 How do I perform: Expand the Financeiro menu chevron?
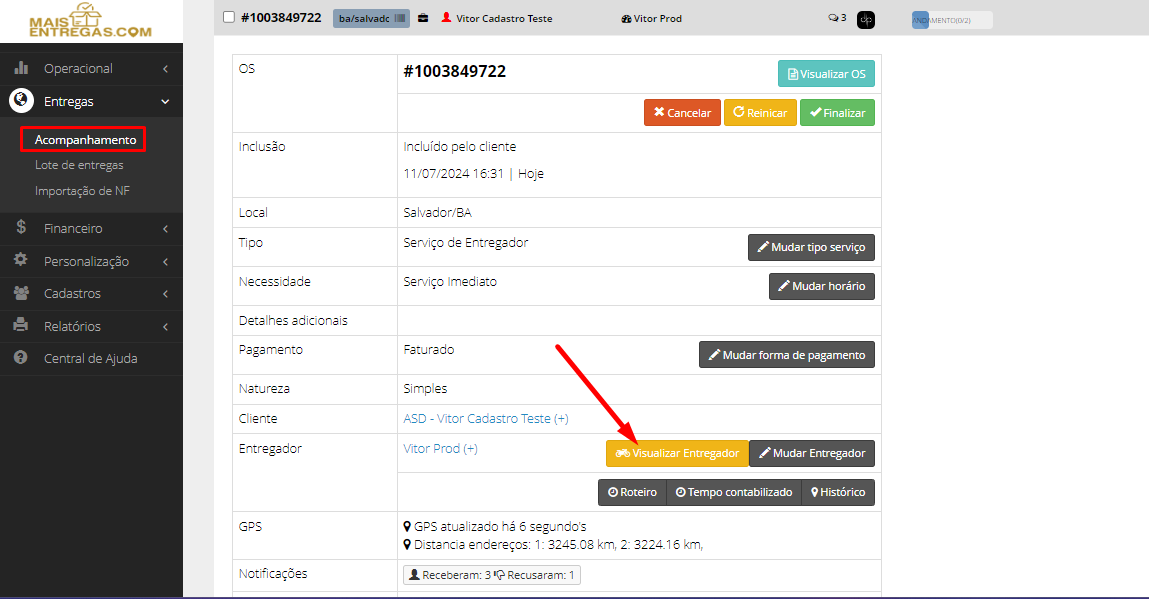point(166,229)
